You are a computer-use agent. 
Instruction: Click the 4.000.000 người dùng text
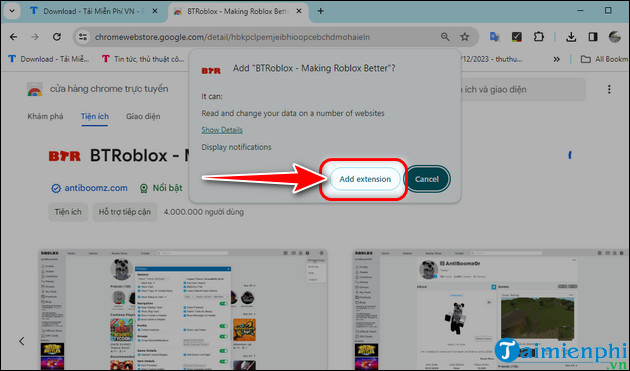(x=203, y=212)
